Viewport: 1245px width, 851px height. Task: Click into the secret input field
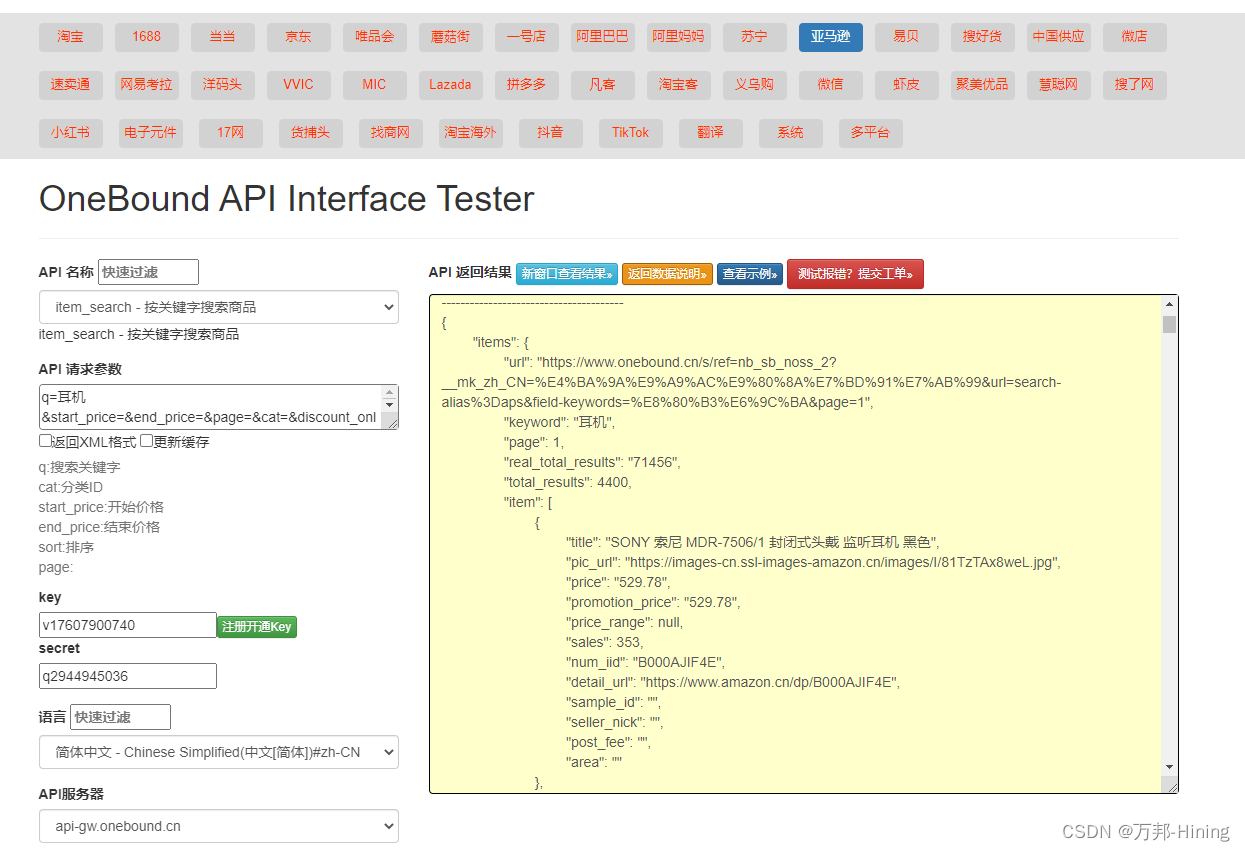(128, 676)
